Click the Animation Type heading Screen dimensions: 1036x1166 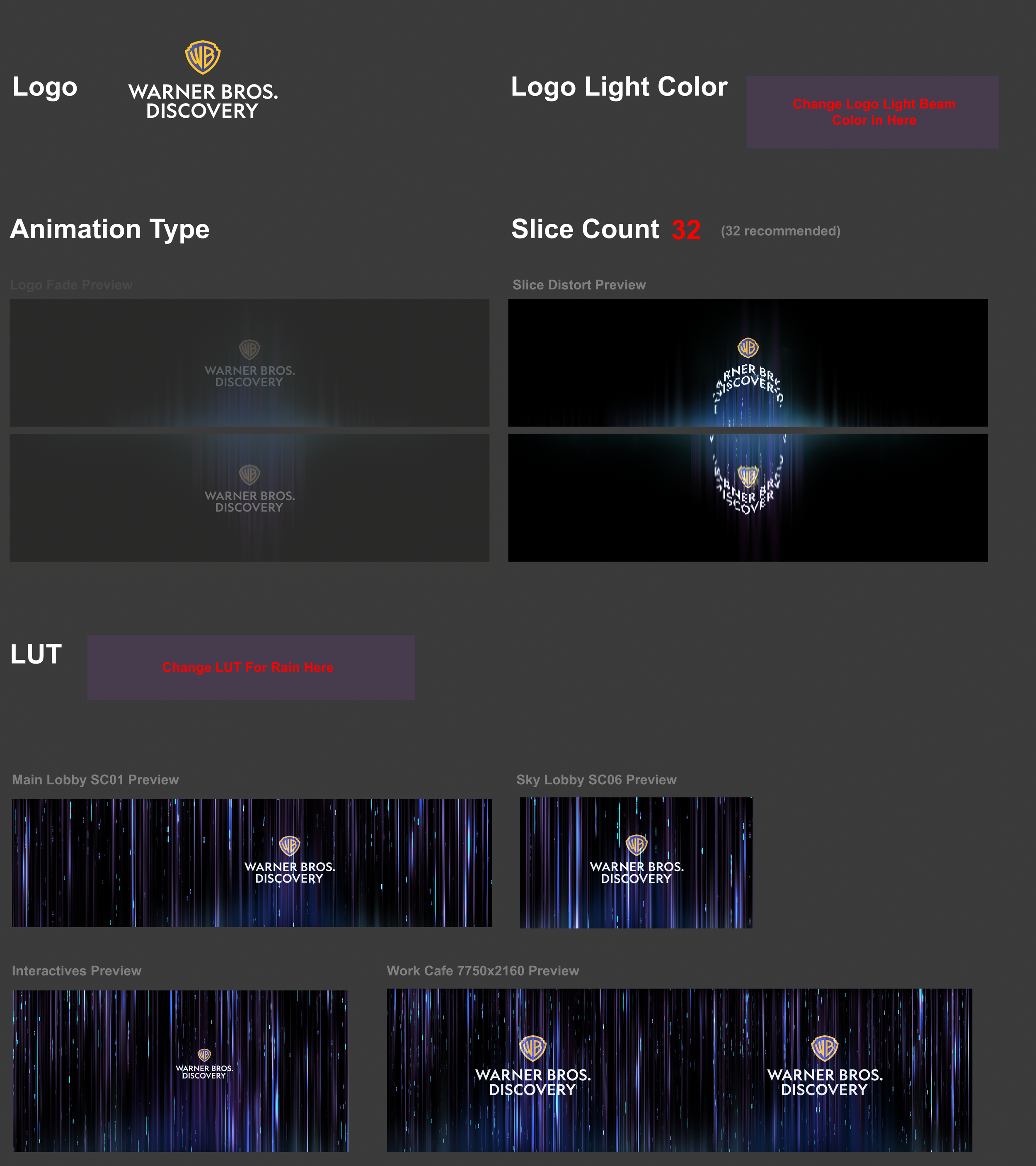coord(109,229)
